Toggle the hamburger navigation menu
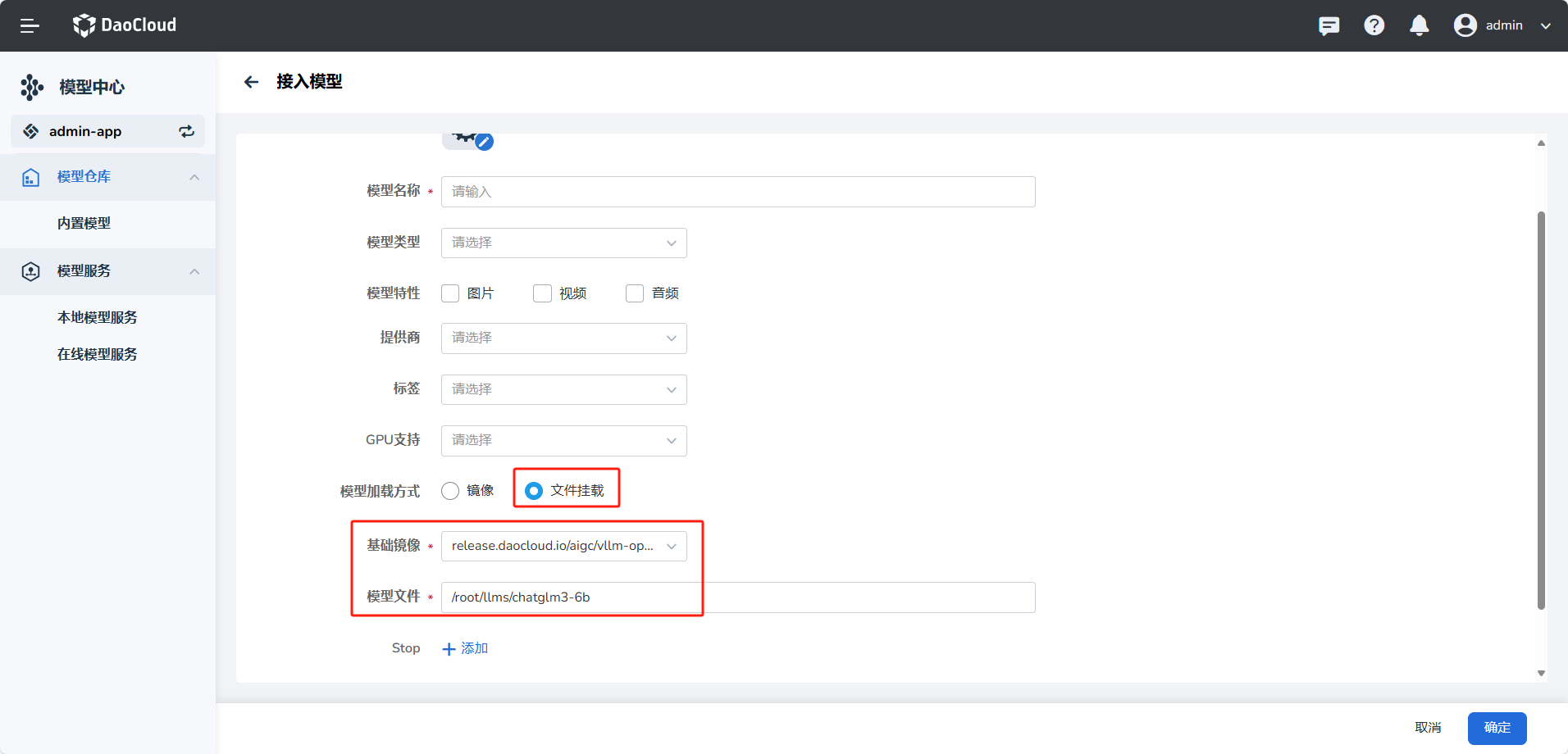 coord(30,25)
